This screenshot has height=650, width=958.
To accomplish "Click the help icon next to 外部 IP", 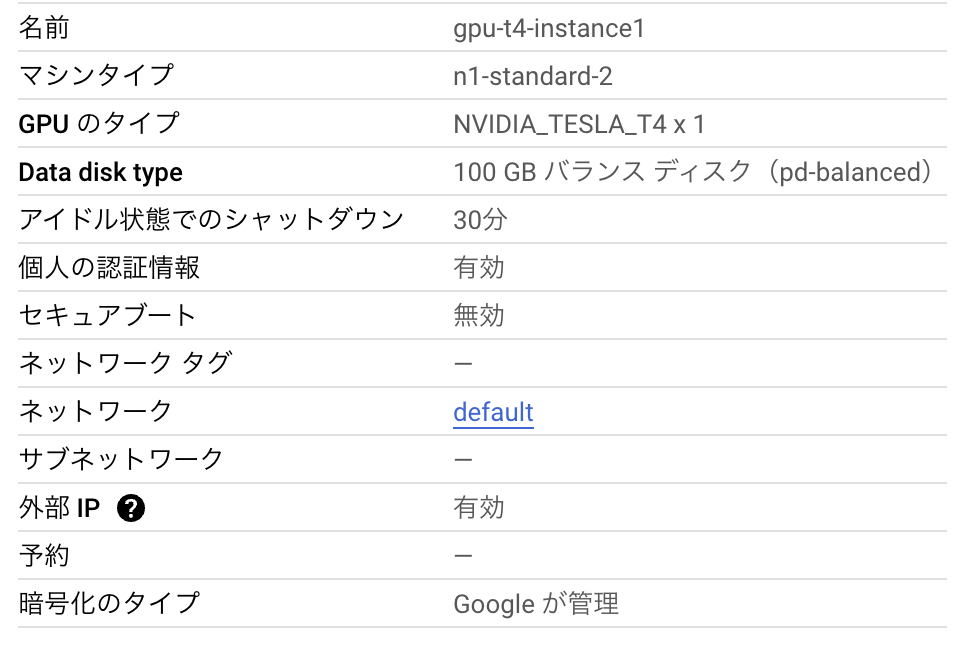I will tap(131, 508).
